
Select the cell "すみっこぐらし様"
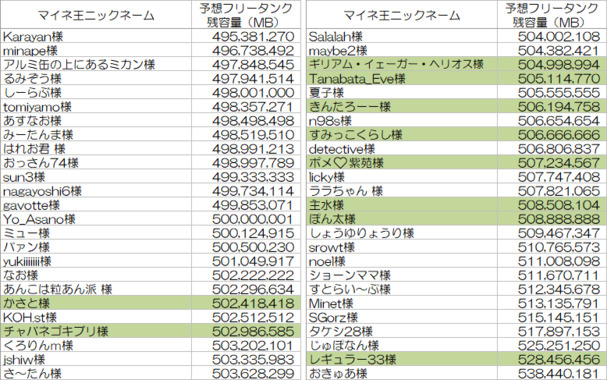402,135
